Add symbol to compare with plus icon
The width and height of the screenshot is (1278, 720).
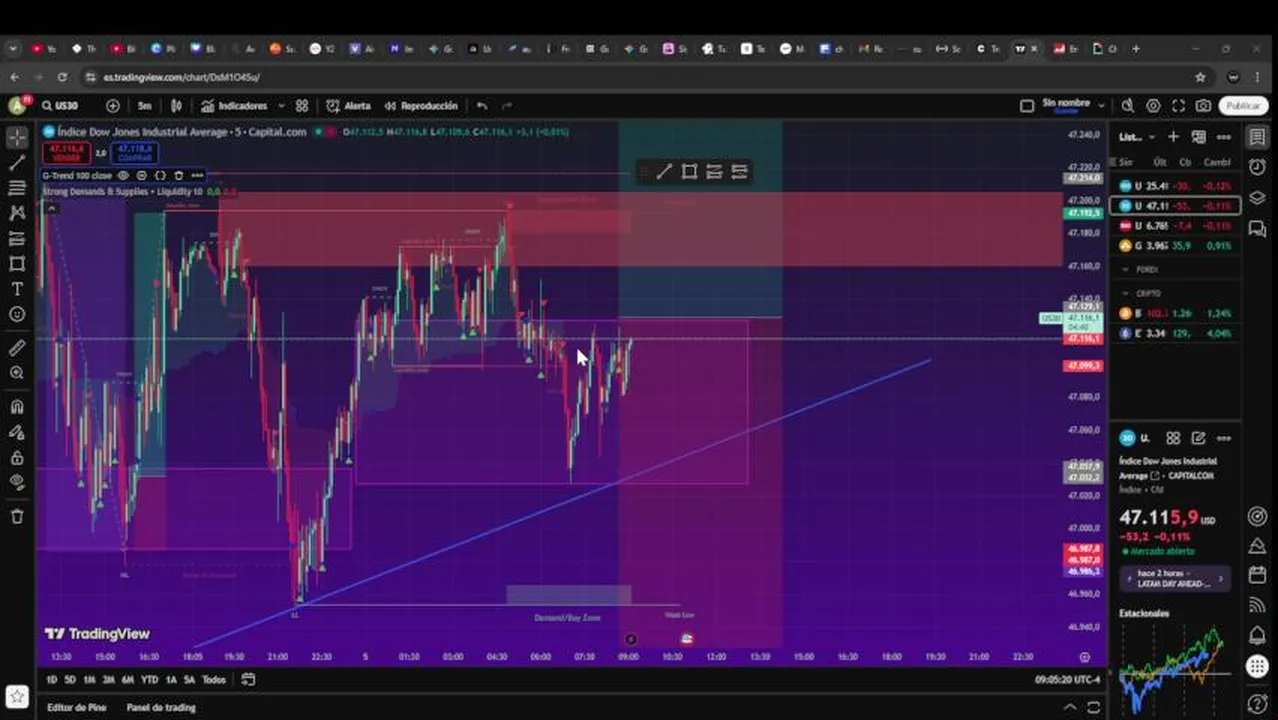[112, 105]
